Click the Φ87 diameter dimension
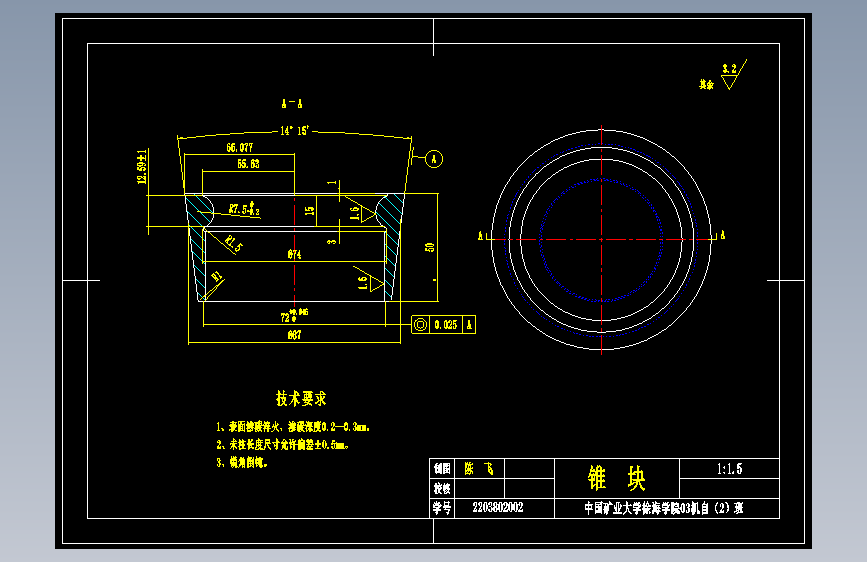Image resolution: width=867 pixels, height=562 pixels. pyautogui.click(x=294, y=335)
